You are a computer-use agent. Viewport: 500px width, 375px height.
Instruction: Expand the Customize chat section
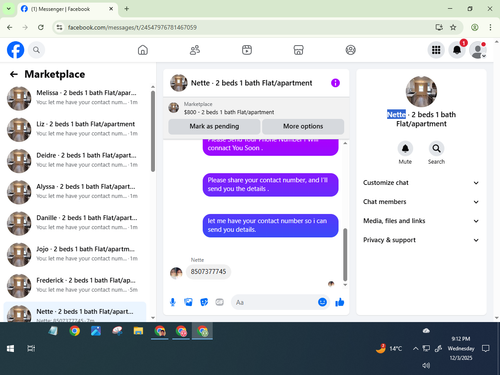click(x=421, y=183)
